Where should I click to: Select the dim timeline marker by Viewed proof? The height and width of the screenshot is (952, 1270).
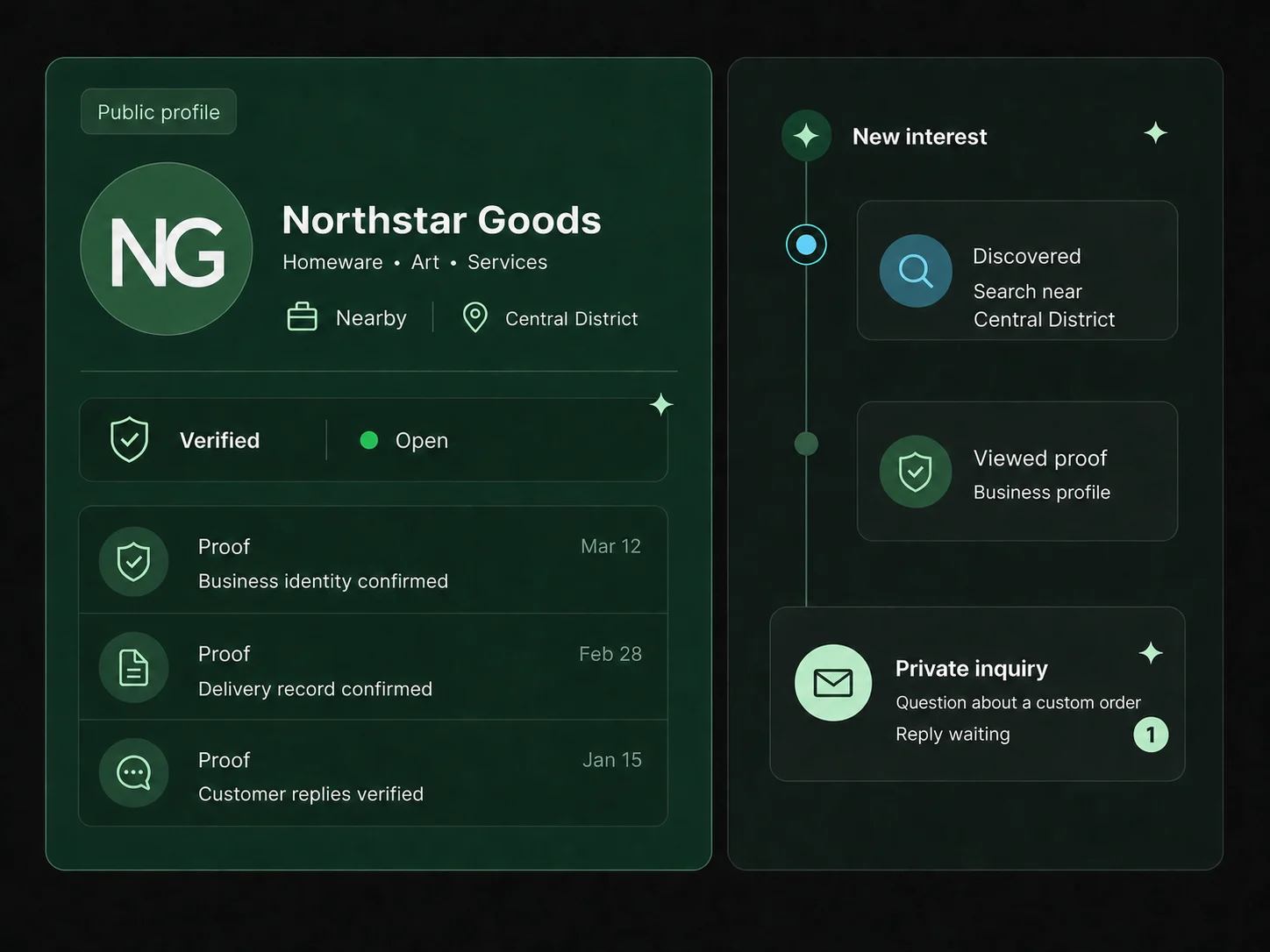[x=806, y=444]
